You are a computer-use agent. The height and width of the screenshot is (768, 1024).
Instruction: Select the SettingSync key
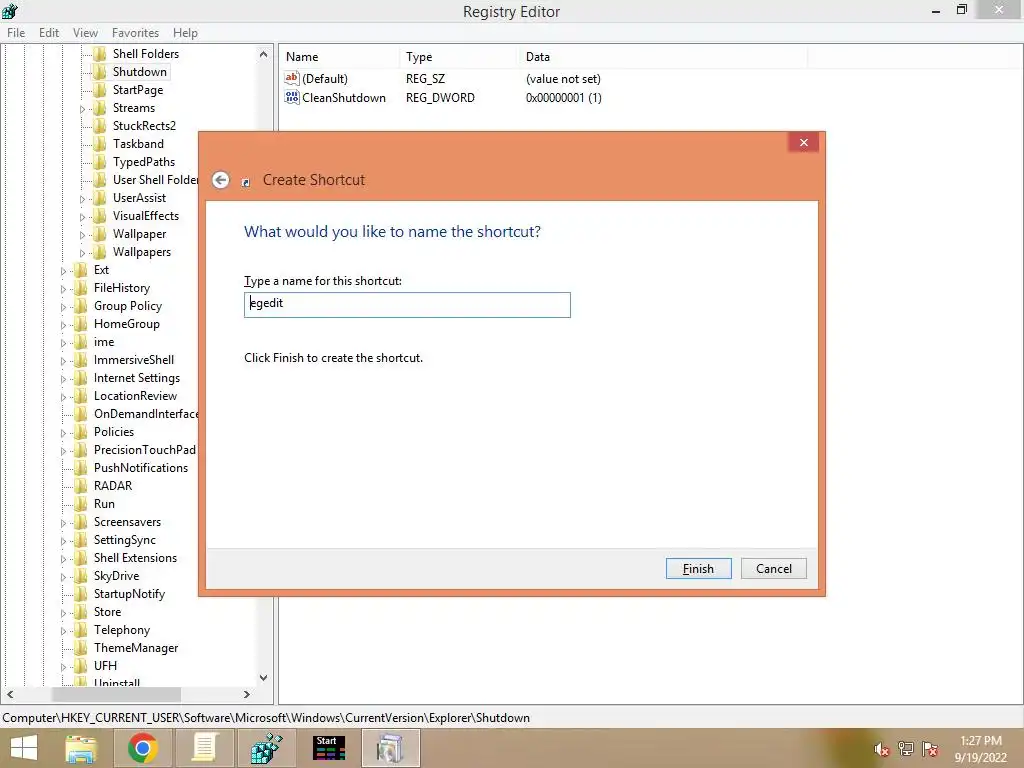click(125, 540)
